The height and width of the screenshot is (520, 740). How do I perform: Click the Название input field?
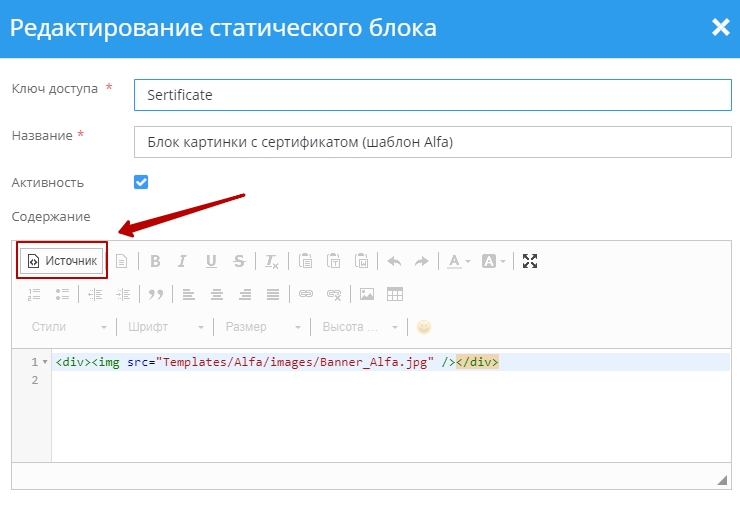pyautogui.click(x=432, y=142)
